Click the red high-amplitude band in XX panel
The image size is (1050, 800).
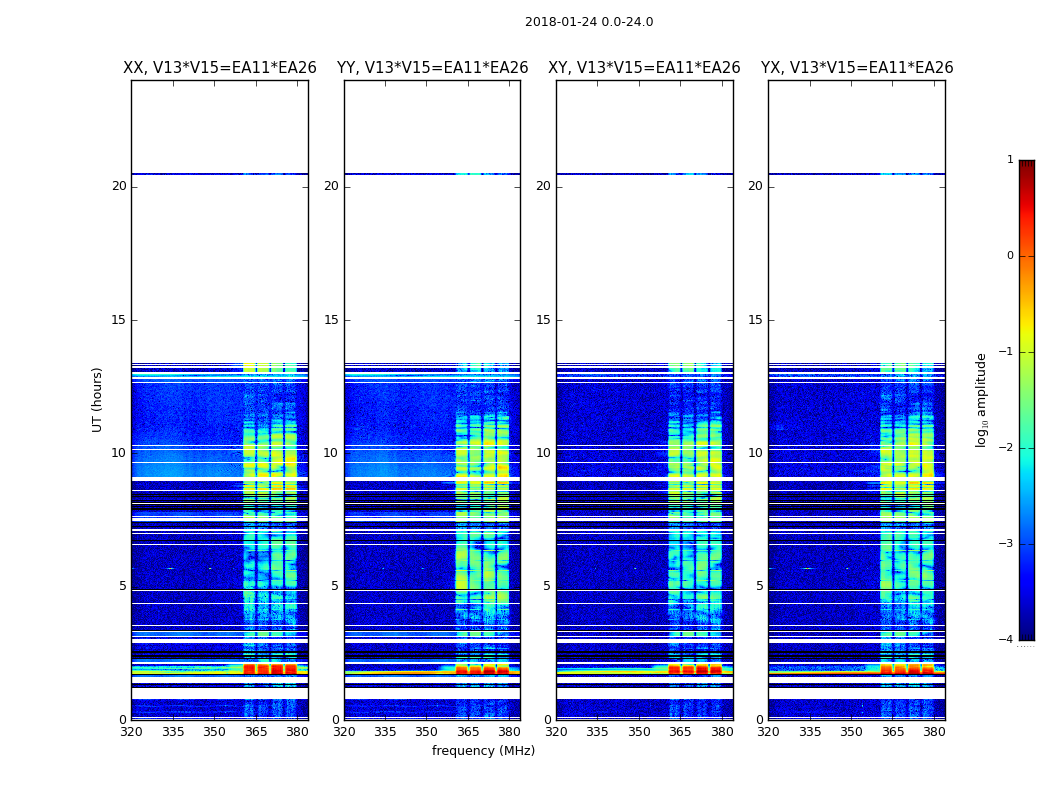click(270, 669)
